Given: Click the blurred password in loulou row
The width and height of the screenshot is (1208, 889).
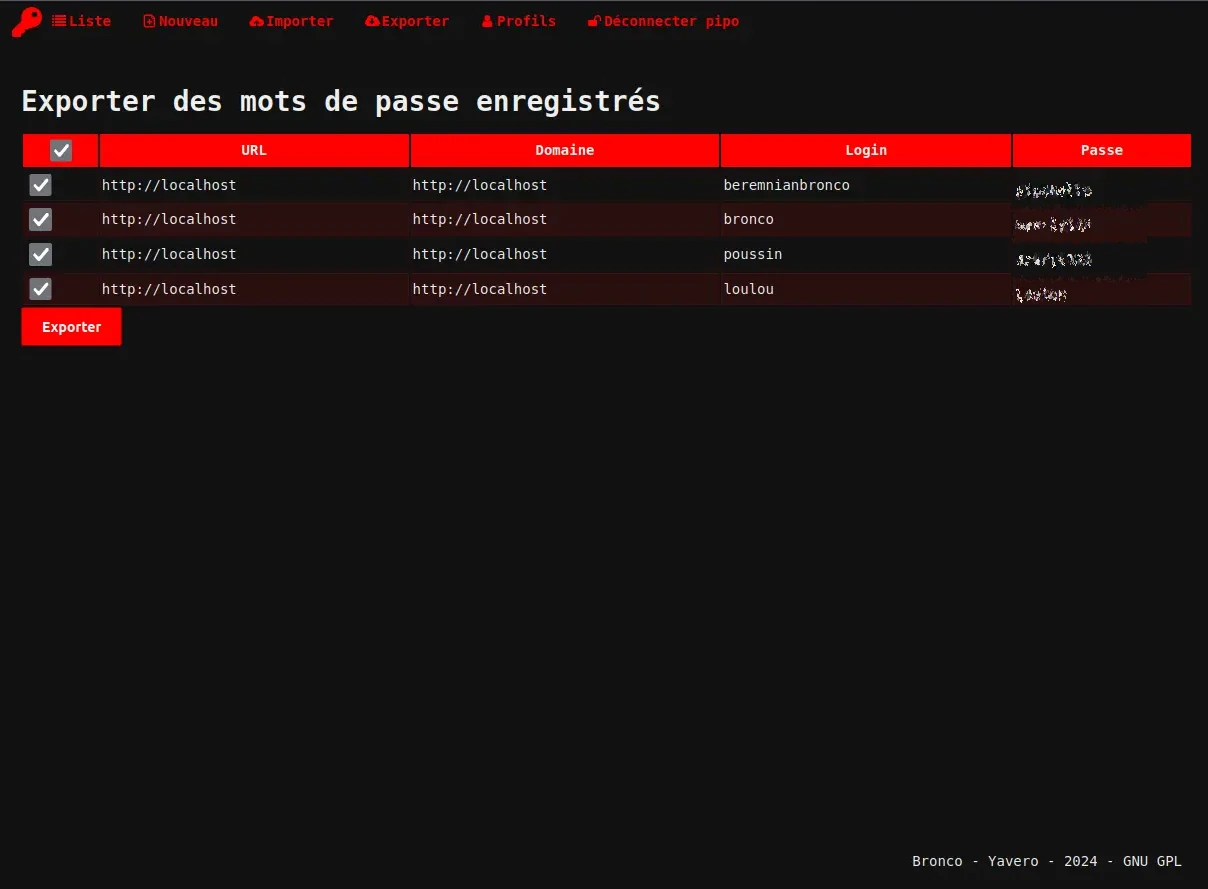Looking at the screenshot, I should tap(1041, 294).
